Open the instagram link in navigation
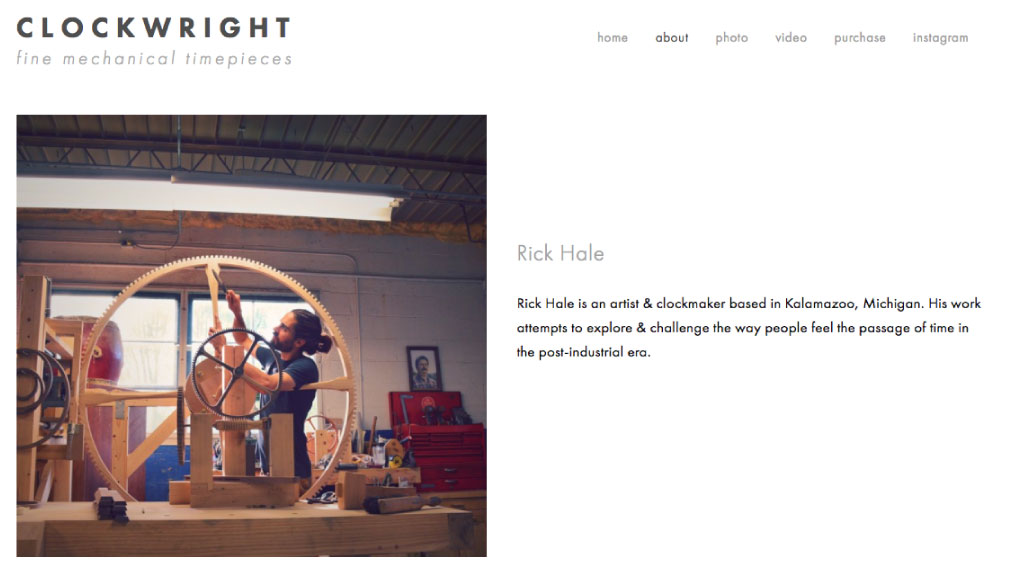This screenshot has width=1024, height=568. pos(940,38)
